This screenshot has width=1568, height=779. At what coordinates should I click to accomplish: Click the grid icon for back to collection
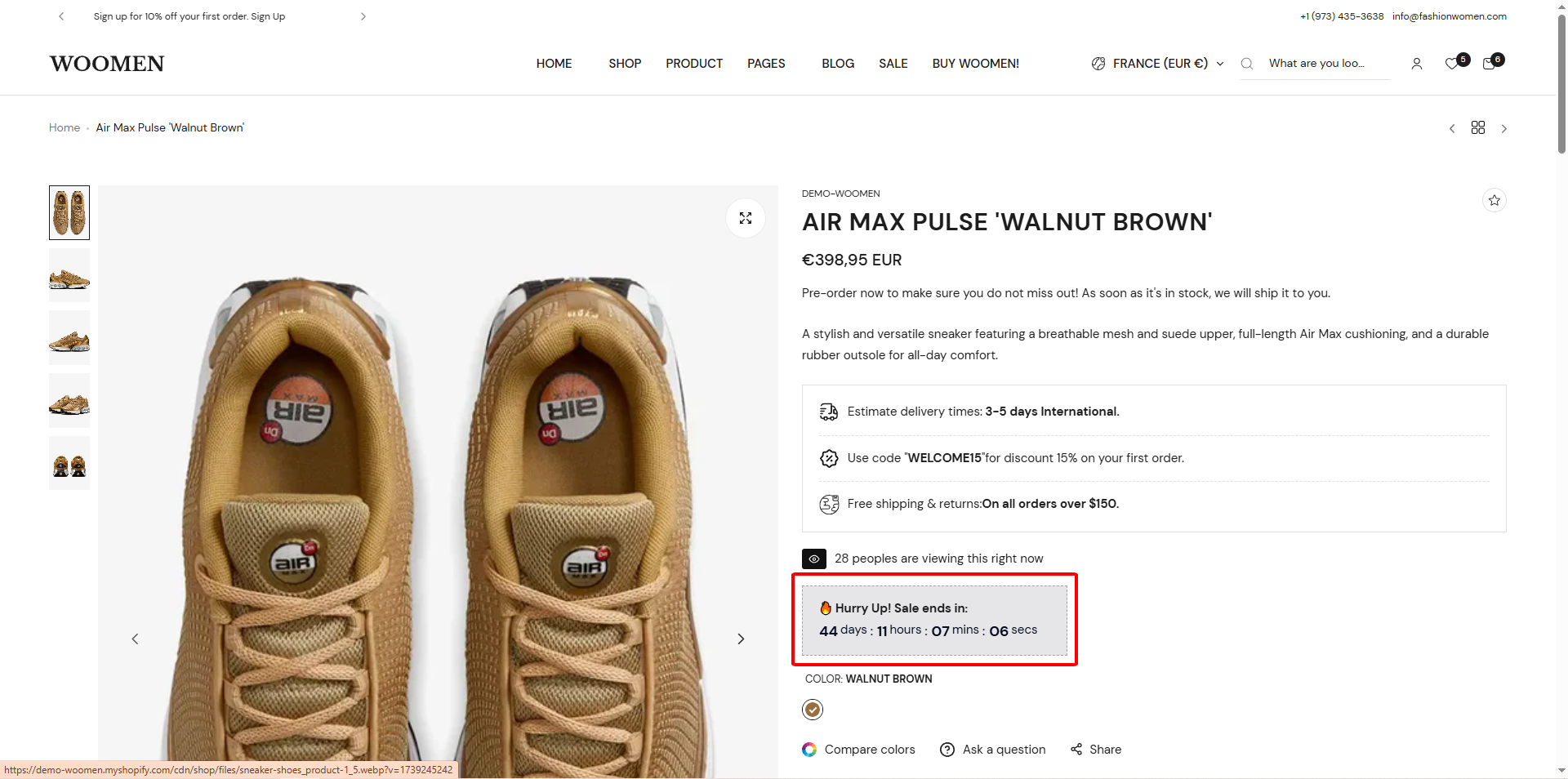pos(1478,128)
